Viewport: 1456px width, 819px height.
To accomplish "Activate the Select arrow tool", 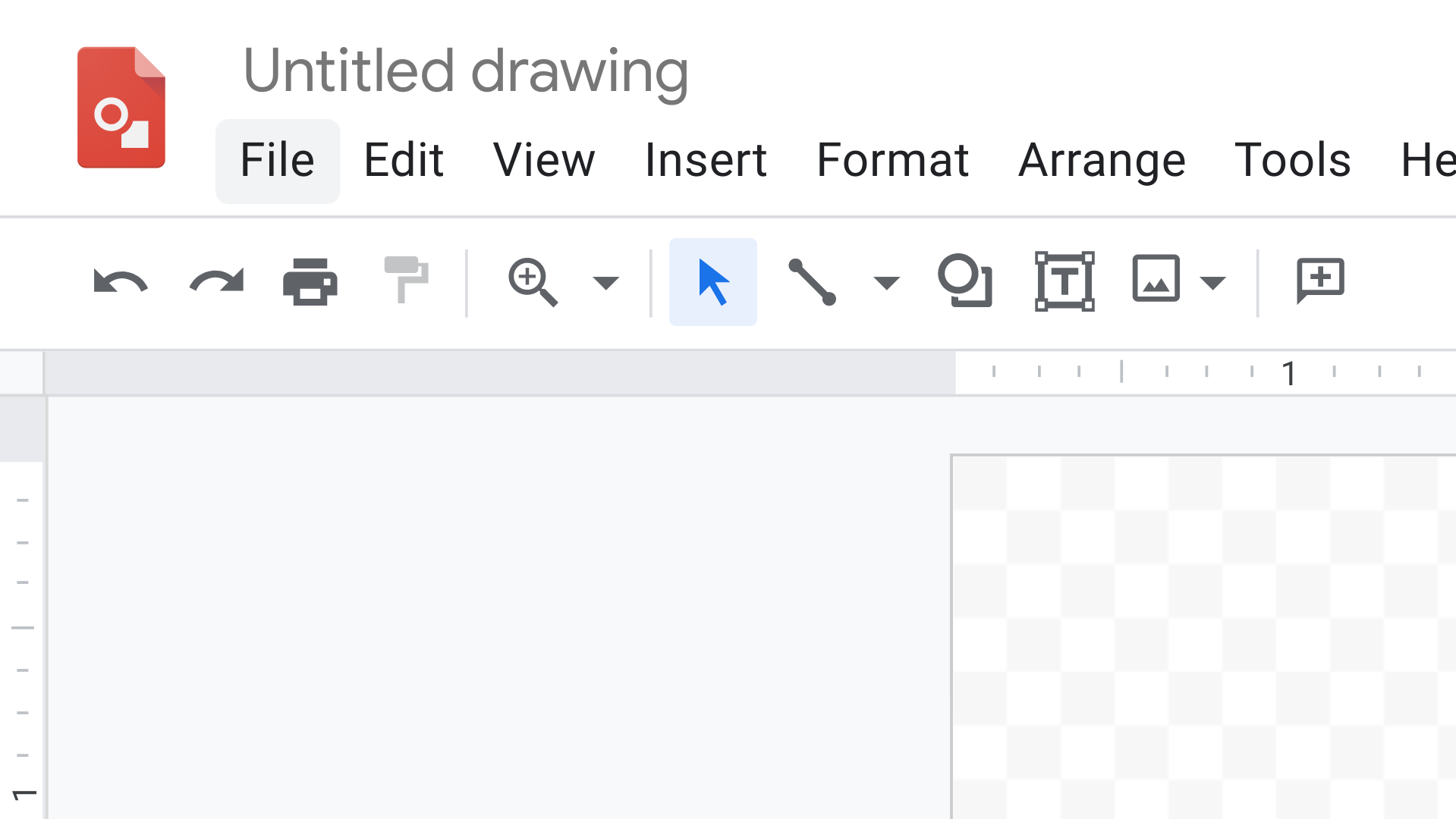I will (x=712, y=281).
